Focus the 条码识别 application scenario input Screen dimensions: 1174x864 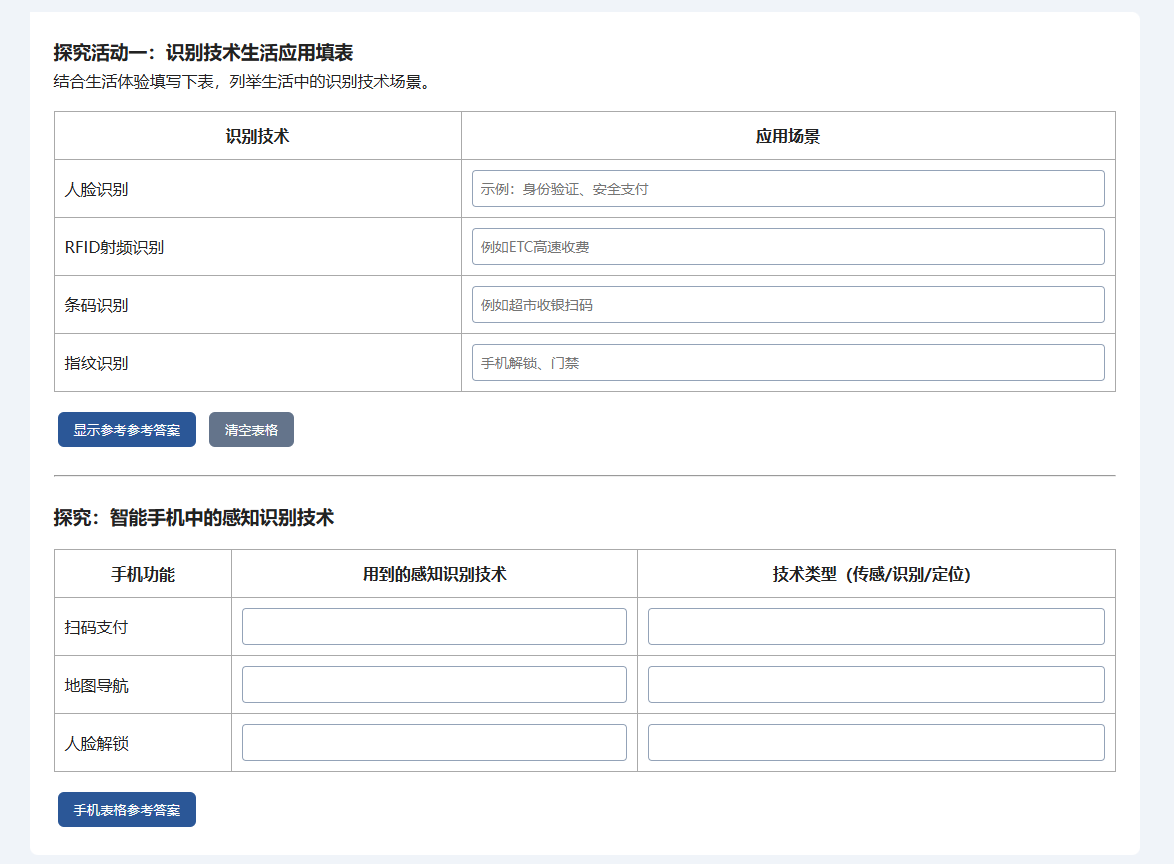(x=788, y=305)
